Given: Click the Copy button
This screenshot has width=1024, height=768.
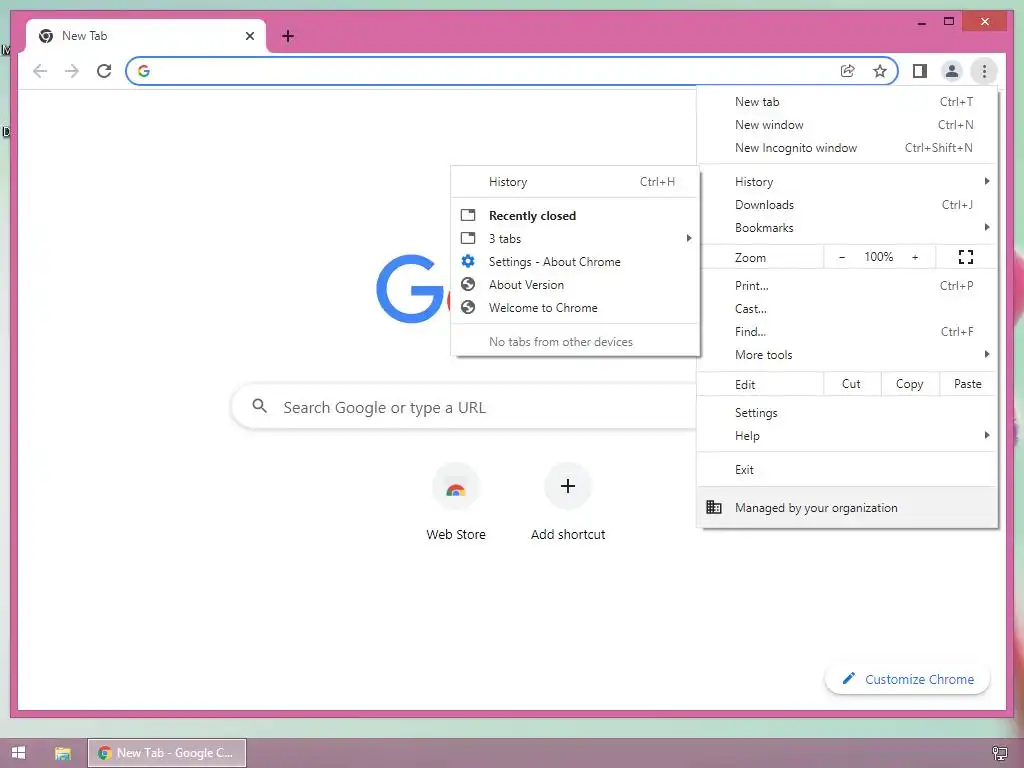Looking at the screenshot, I should [x=910, y=384].
